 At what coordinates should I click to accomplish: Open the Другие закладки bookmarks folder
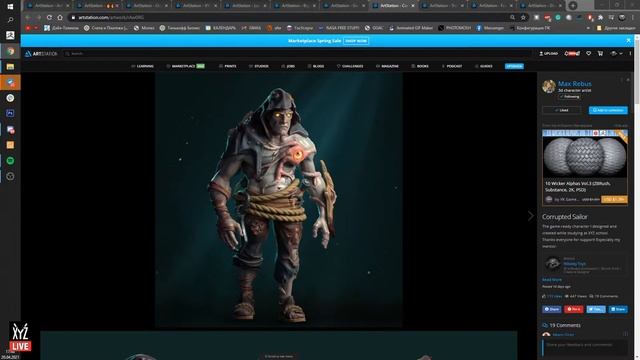[616, 28]
